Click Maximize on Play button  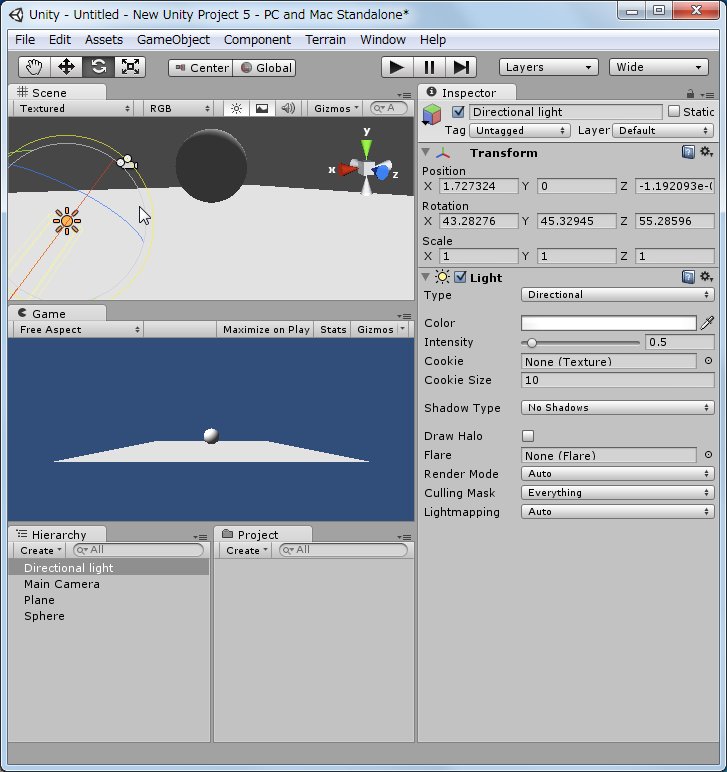click(x=266, y=329)
